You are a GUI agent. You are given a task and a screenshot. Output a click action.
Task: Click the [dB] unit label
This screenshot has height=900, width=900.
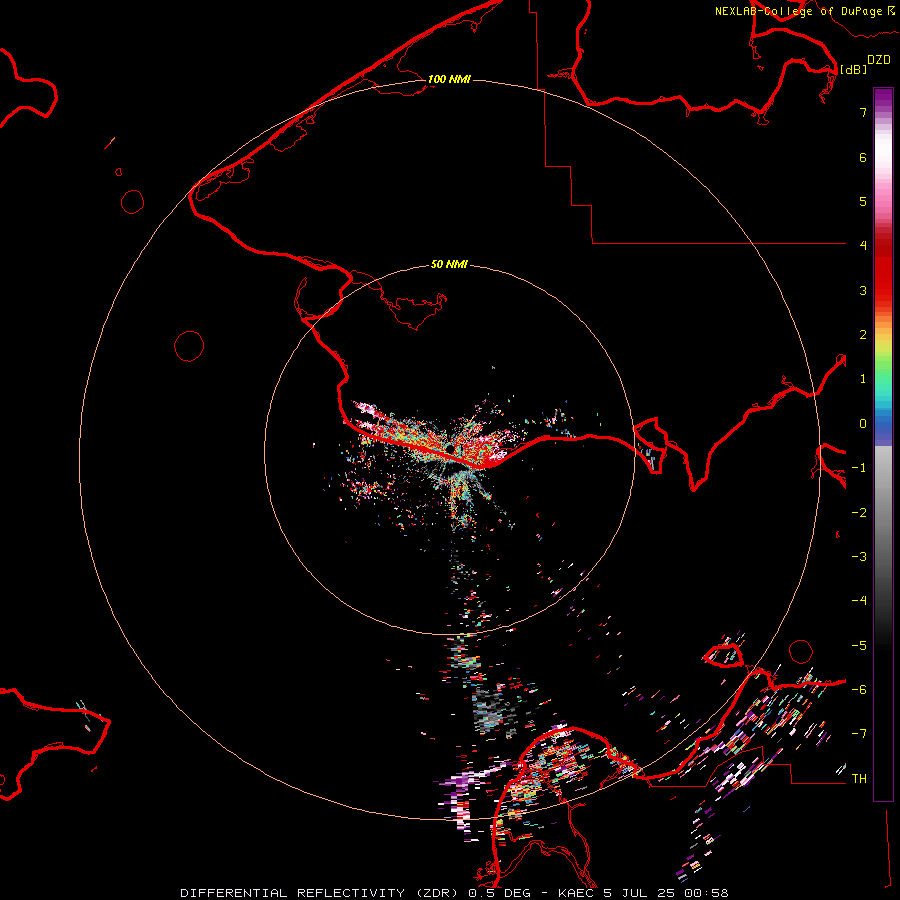tap(853, 69)
